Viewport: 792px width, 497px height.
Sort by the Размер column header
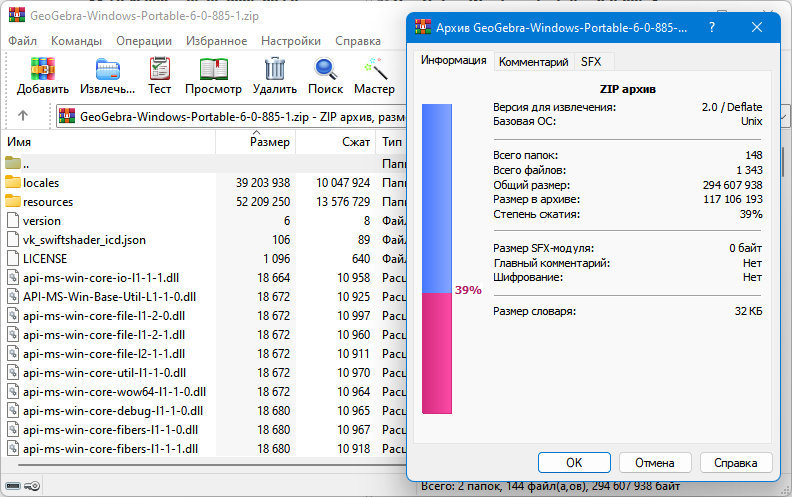tap(256, 142)
